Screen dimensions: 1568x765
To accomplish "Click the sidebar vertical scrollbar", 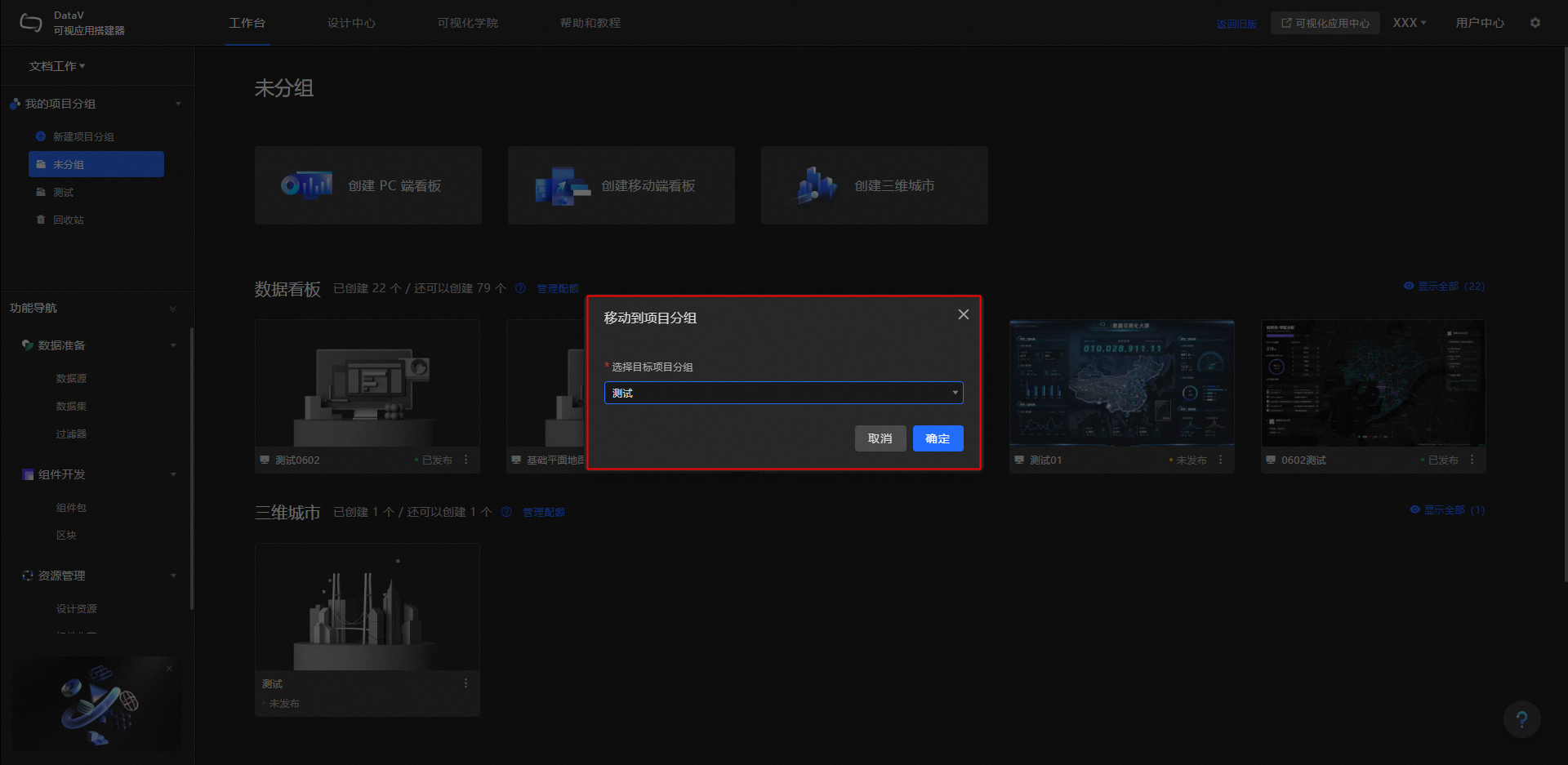I will click(191, 468).
